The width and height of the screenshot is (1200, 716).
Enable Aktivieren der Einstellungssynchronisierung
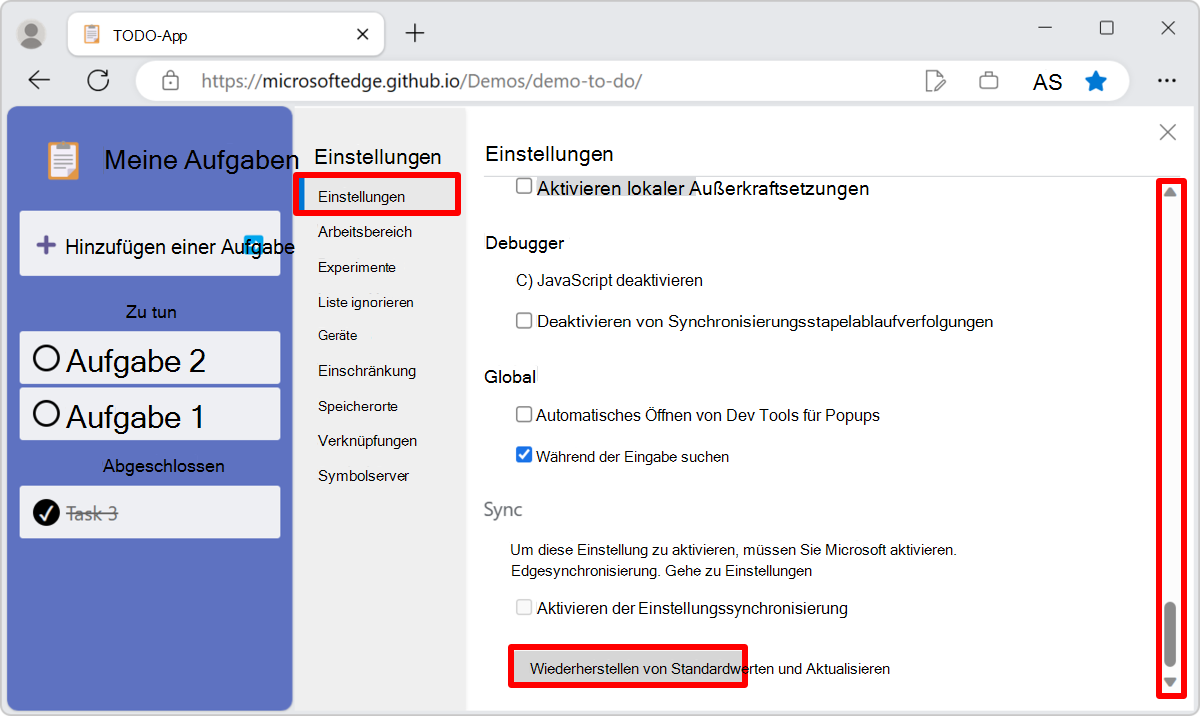click(524, 607)
